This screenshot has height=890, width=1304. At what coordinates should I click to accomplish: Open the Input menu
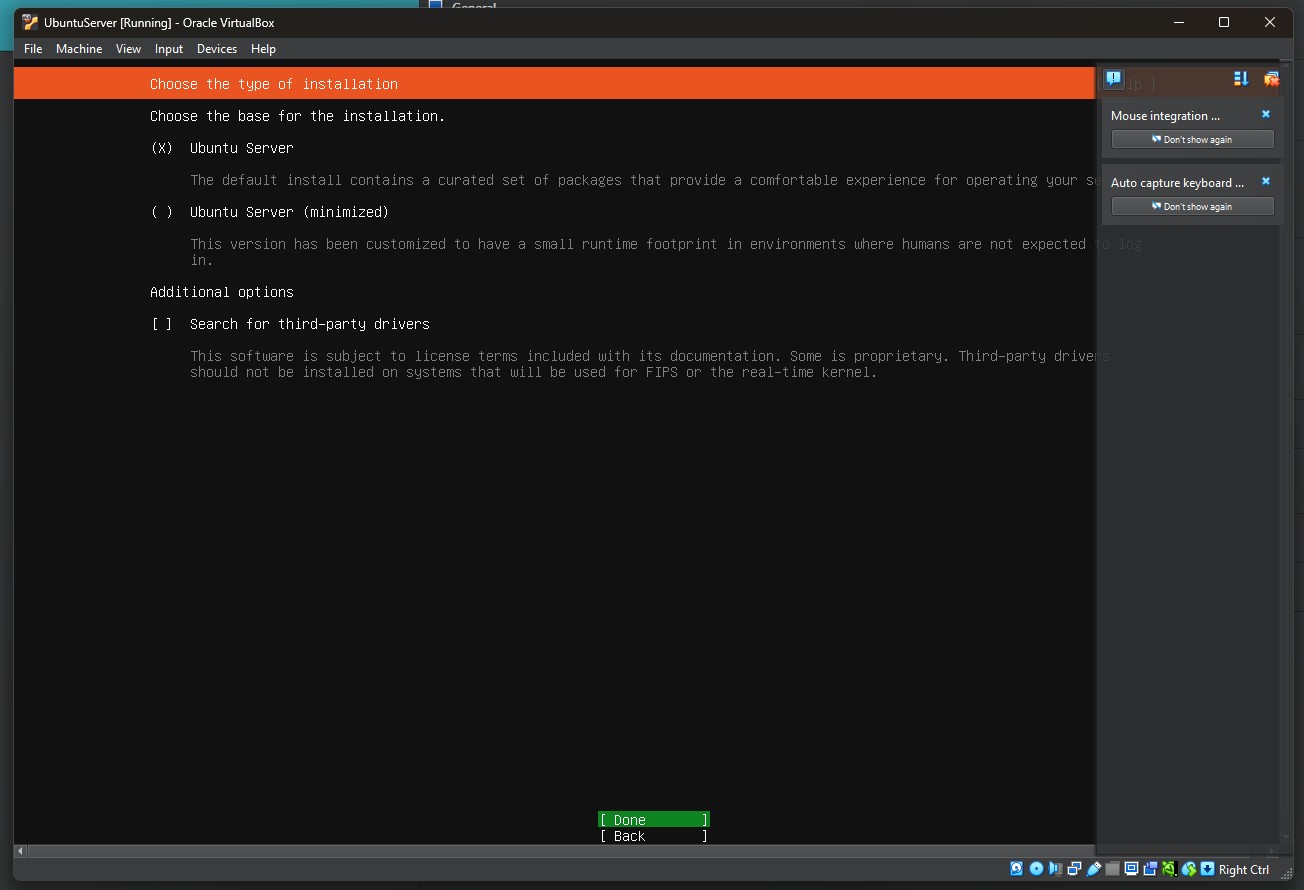(x=168, y=48)
